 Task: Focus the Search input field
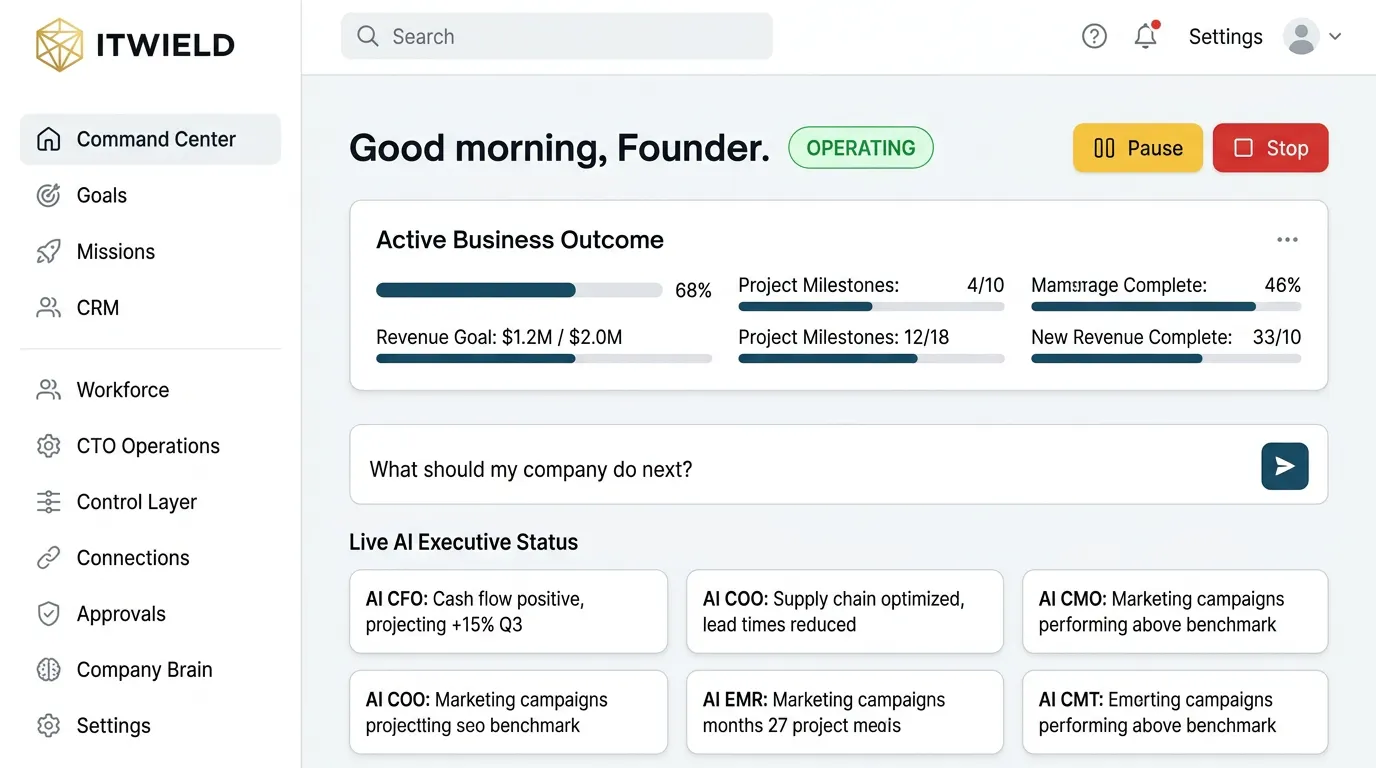(557, 36)
